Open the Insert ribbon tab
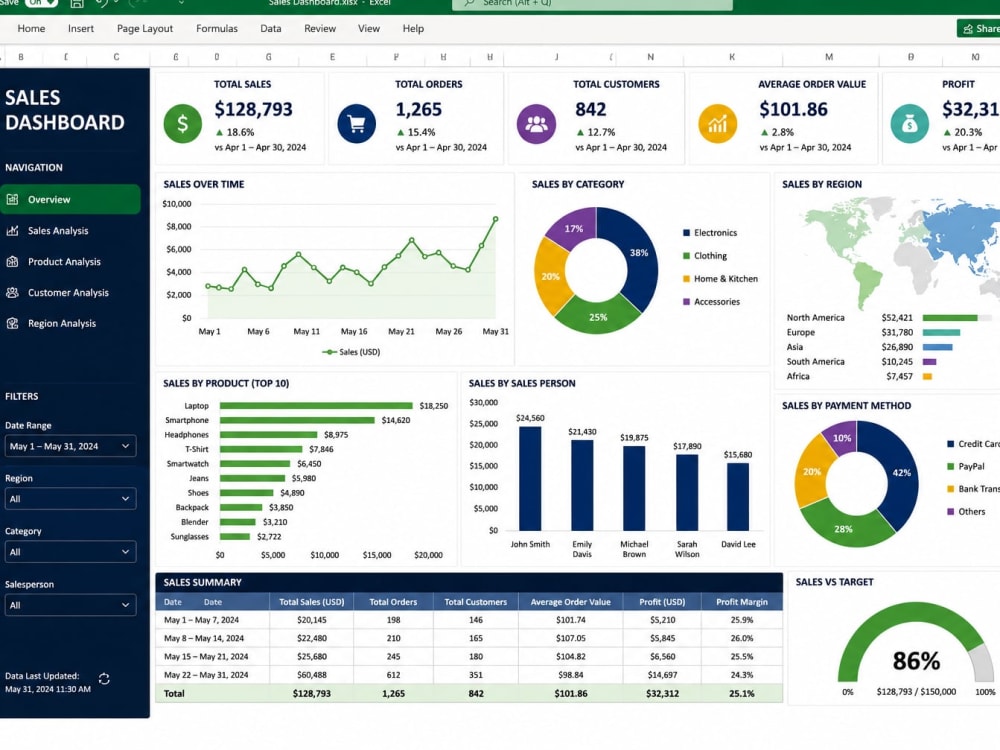This screenshot has width=1000, height=750. point(80,29)
